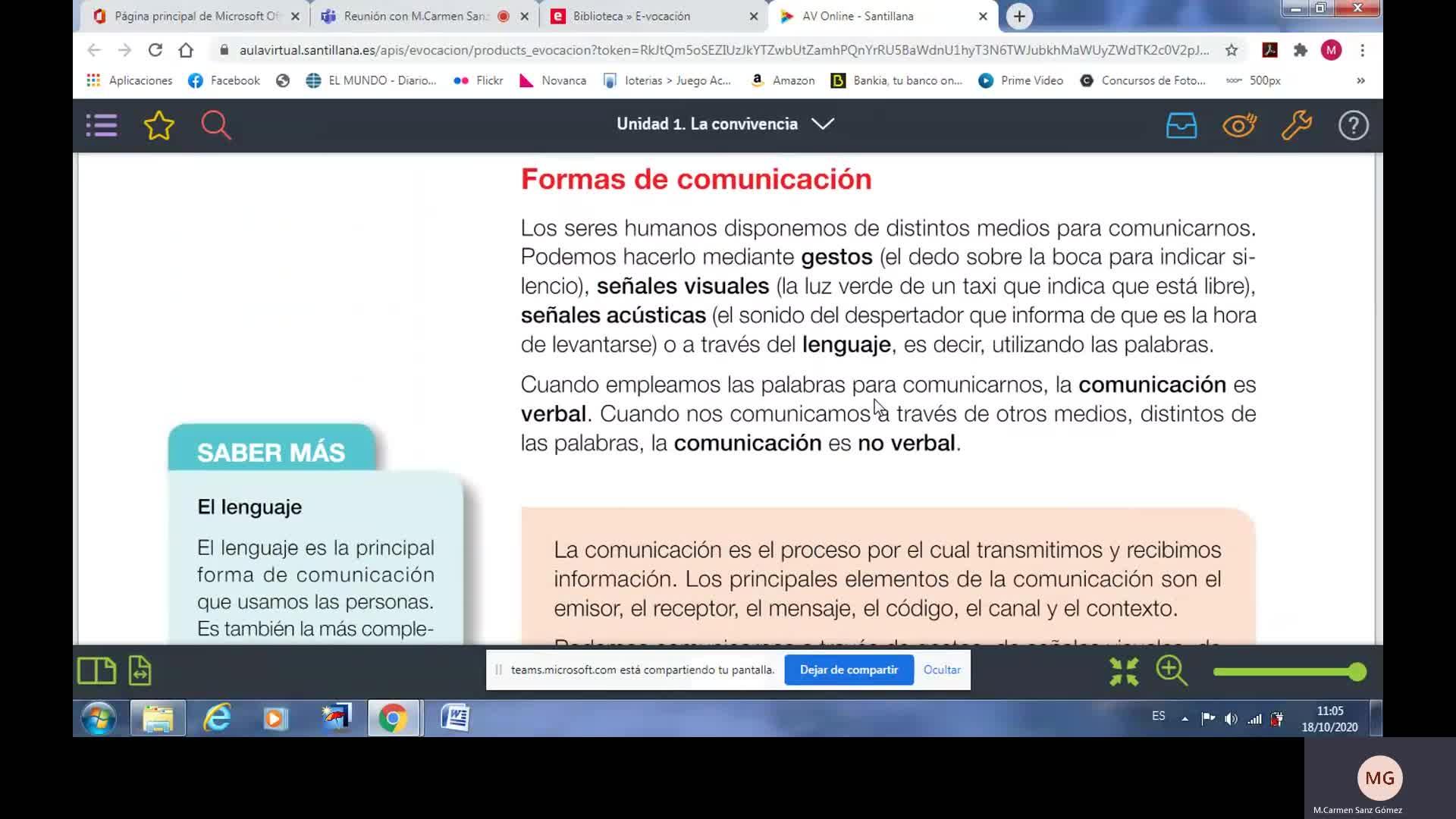Screen dimensions: 1456x819
Task: Click the Dejar de compartir button
Action: [x=849, y=670]
